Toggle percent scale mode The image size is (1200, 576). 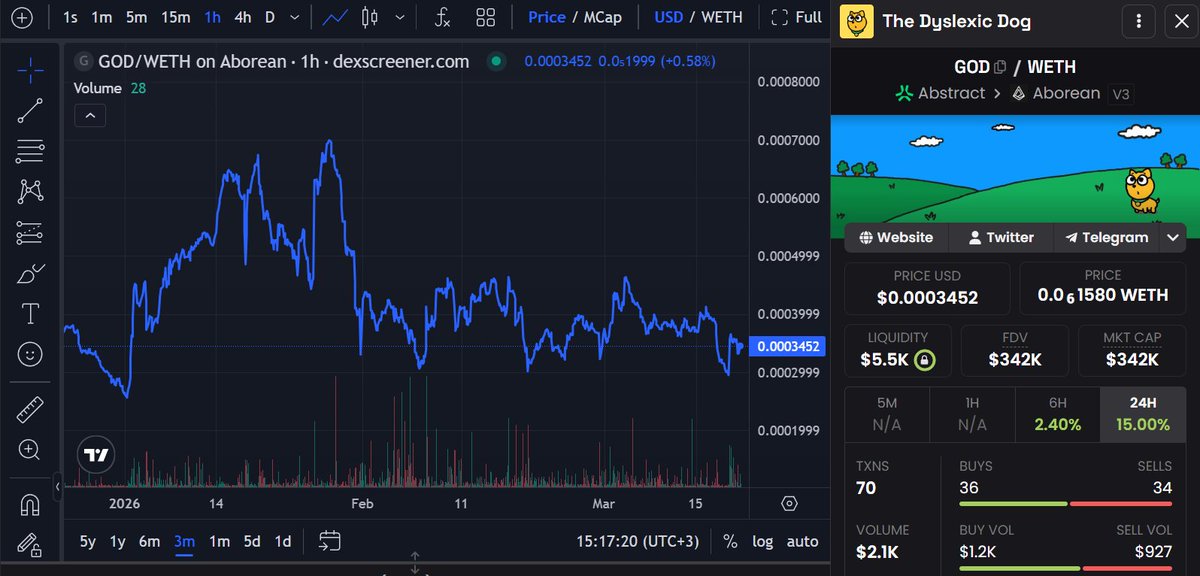(x=731, y=541)
